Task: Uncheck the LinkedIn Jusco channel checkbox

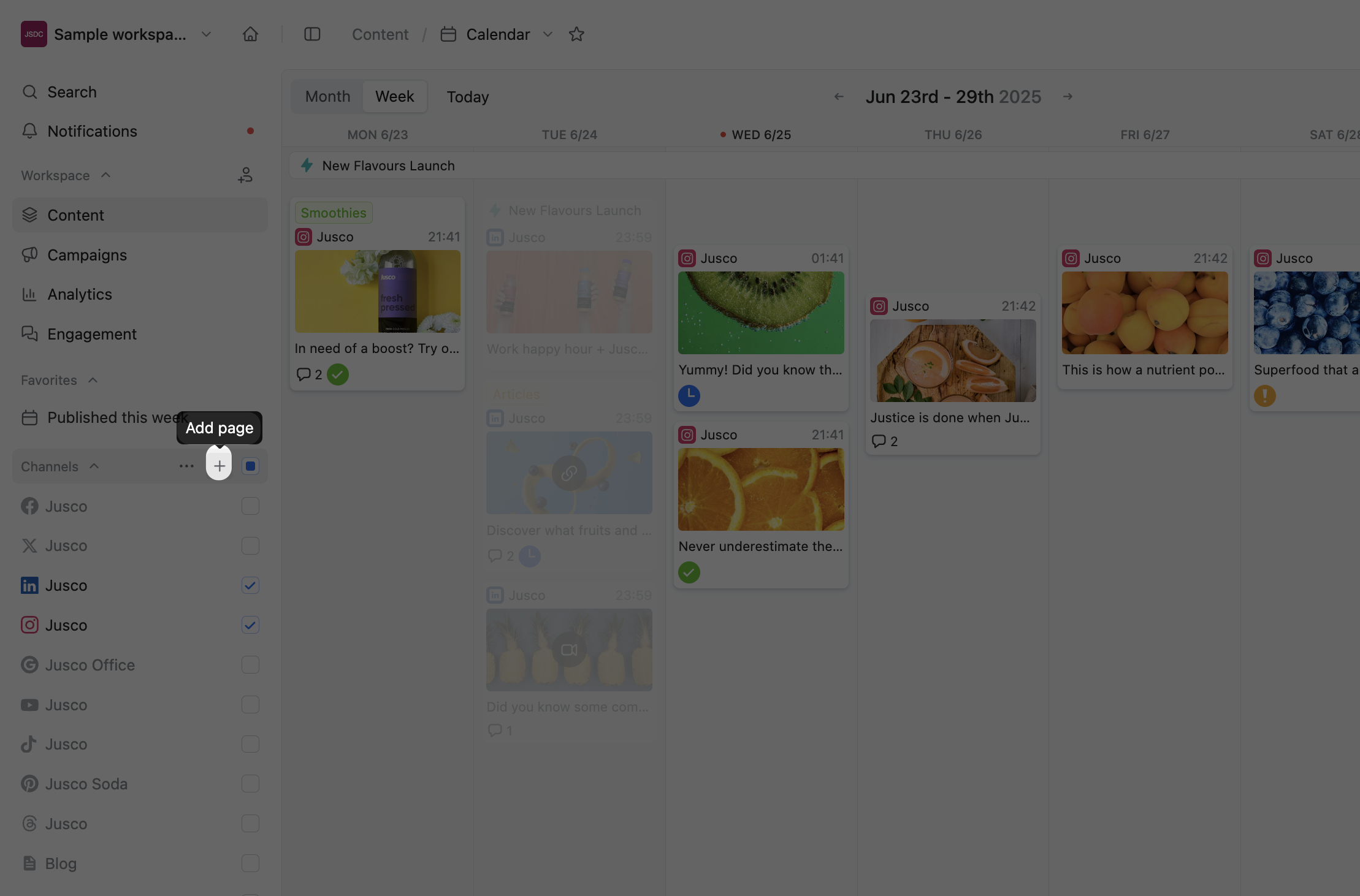Action: [x=250, y=585]
